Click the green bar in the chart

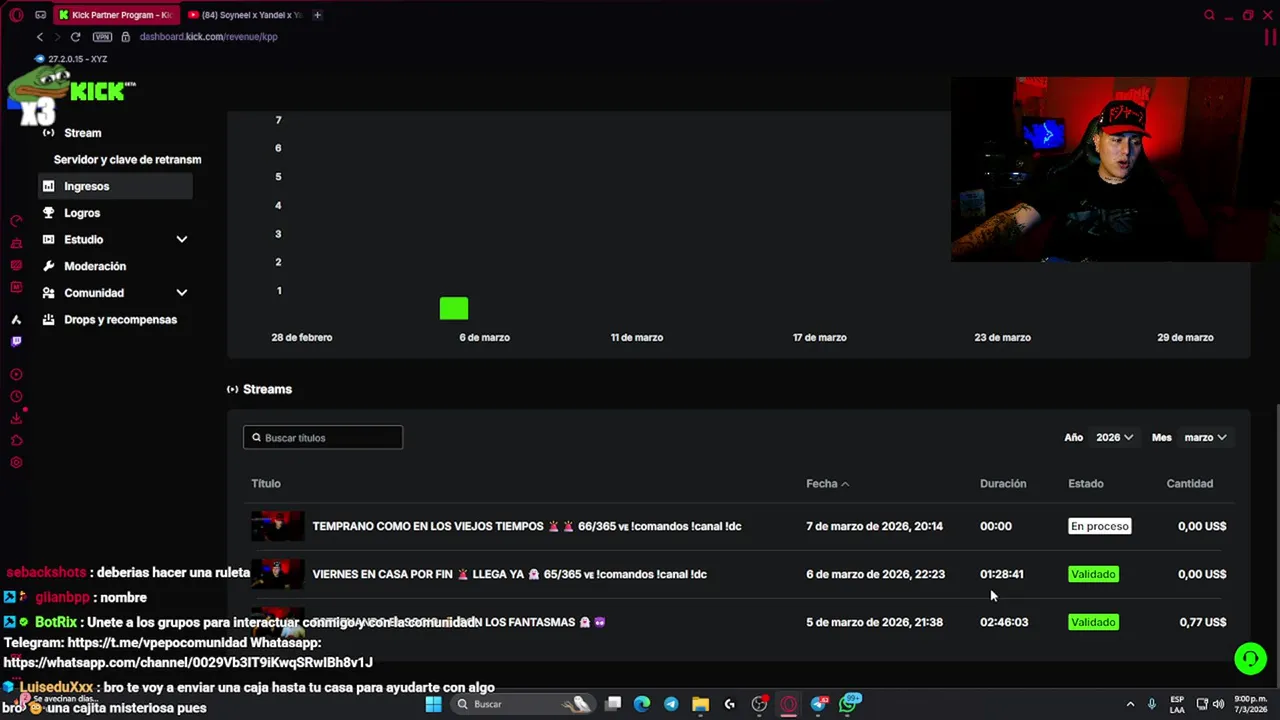pos(454,309)
